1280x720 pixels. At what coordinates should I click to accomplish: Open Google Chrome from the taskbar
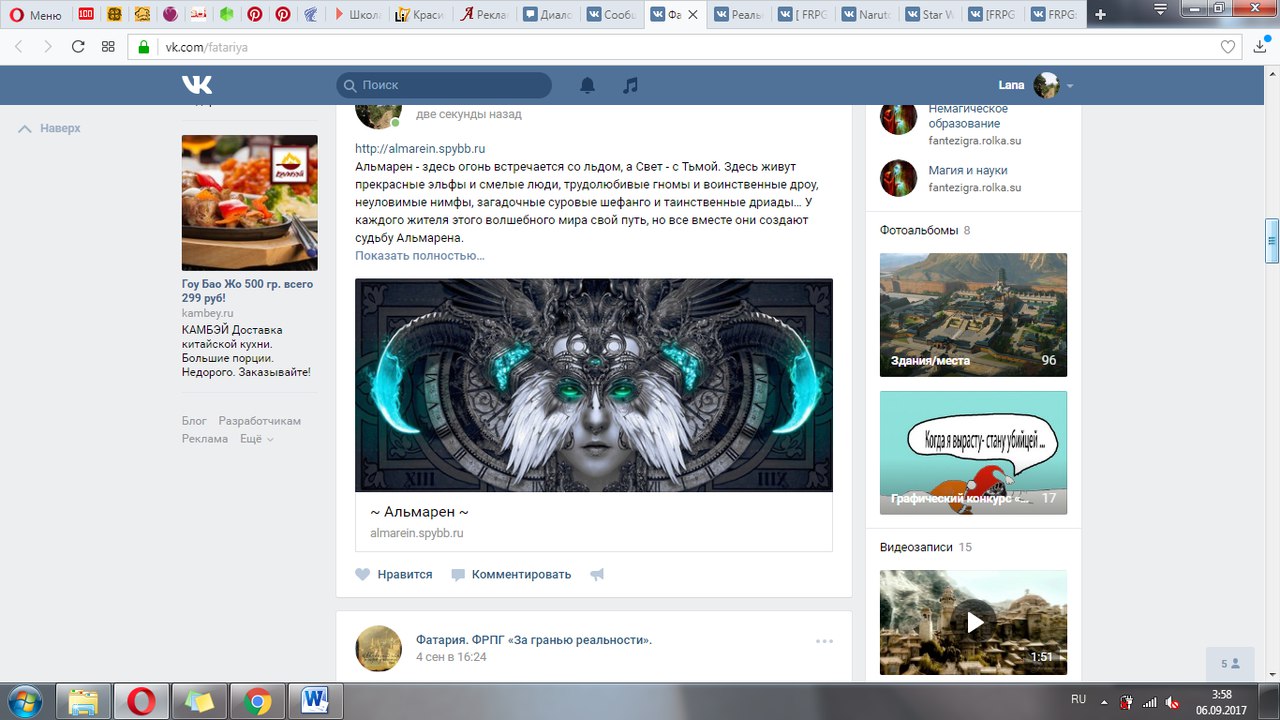(257, 702)
